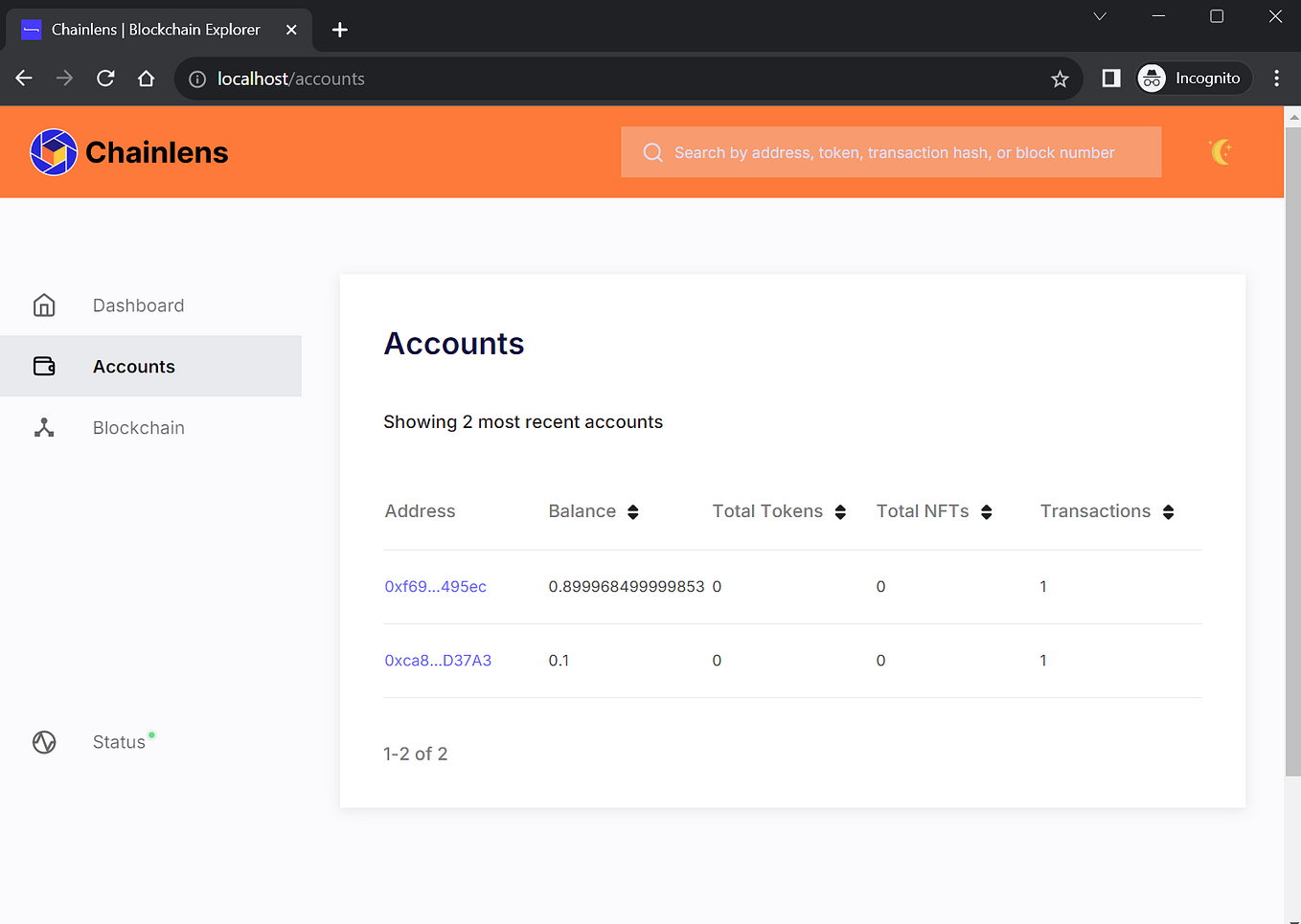Open the Incognito profile icon
The image size is (1301, 924).
pos(1151,79)
